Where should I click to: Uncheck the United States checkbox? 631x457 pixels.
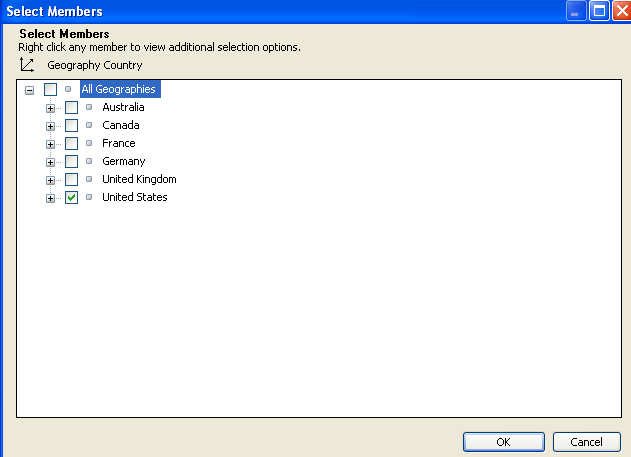pos(71,198)
